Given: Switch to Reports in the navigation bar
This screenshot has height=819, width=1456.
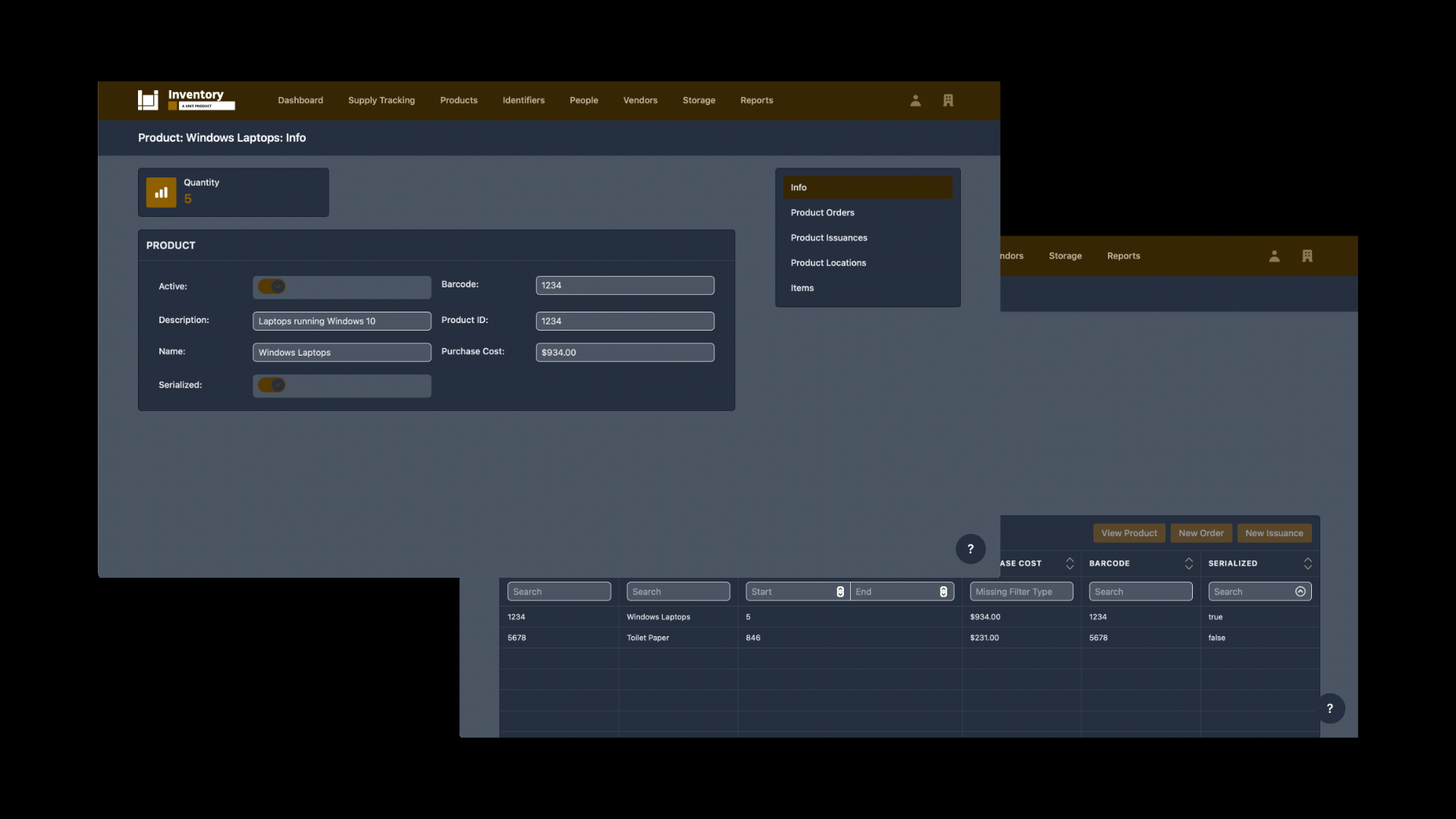Looking at the screenshot, I should point(756,100).
